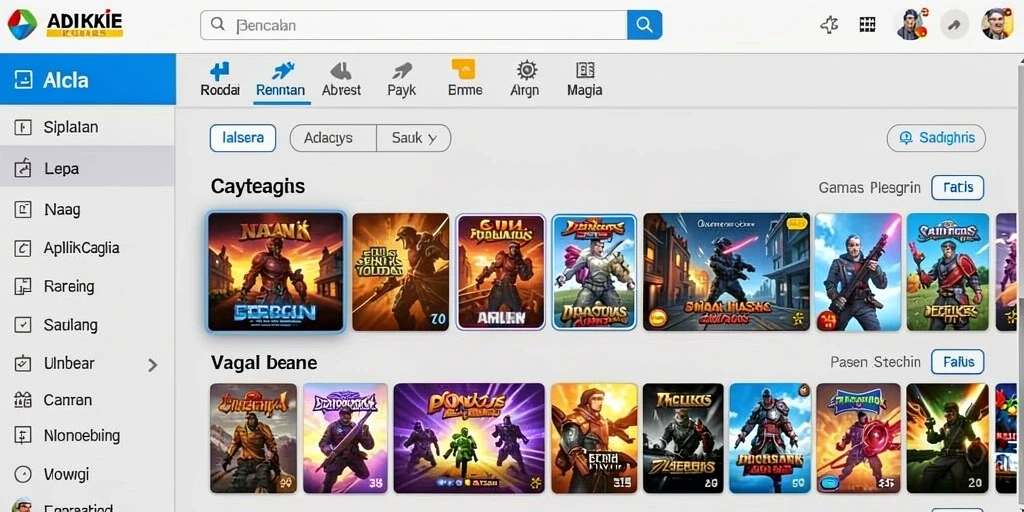The width and height of the screenshot is (1024, 512).
Task: Click the Abrest toolbar icon
Action: tap(341, 71)
